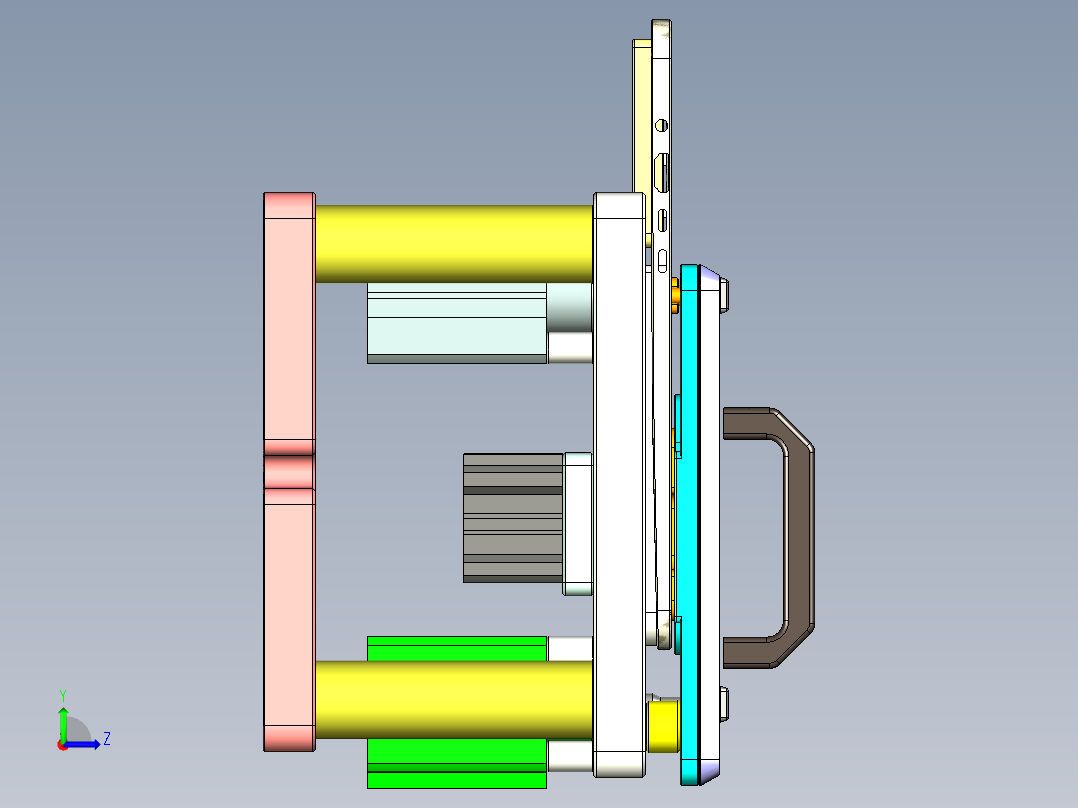Click the gray quarter-circle of the orientation triad
The image size is (1078, 808).
(x=78, y=730)
